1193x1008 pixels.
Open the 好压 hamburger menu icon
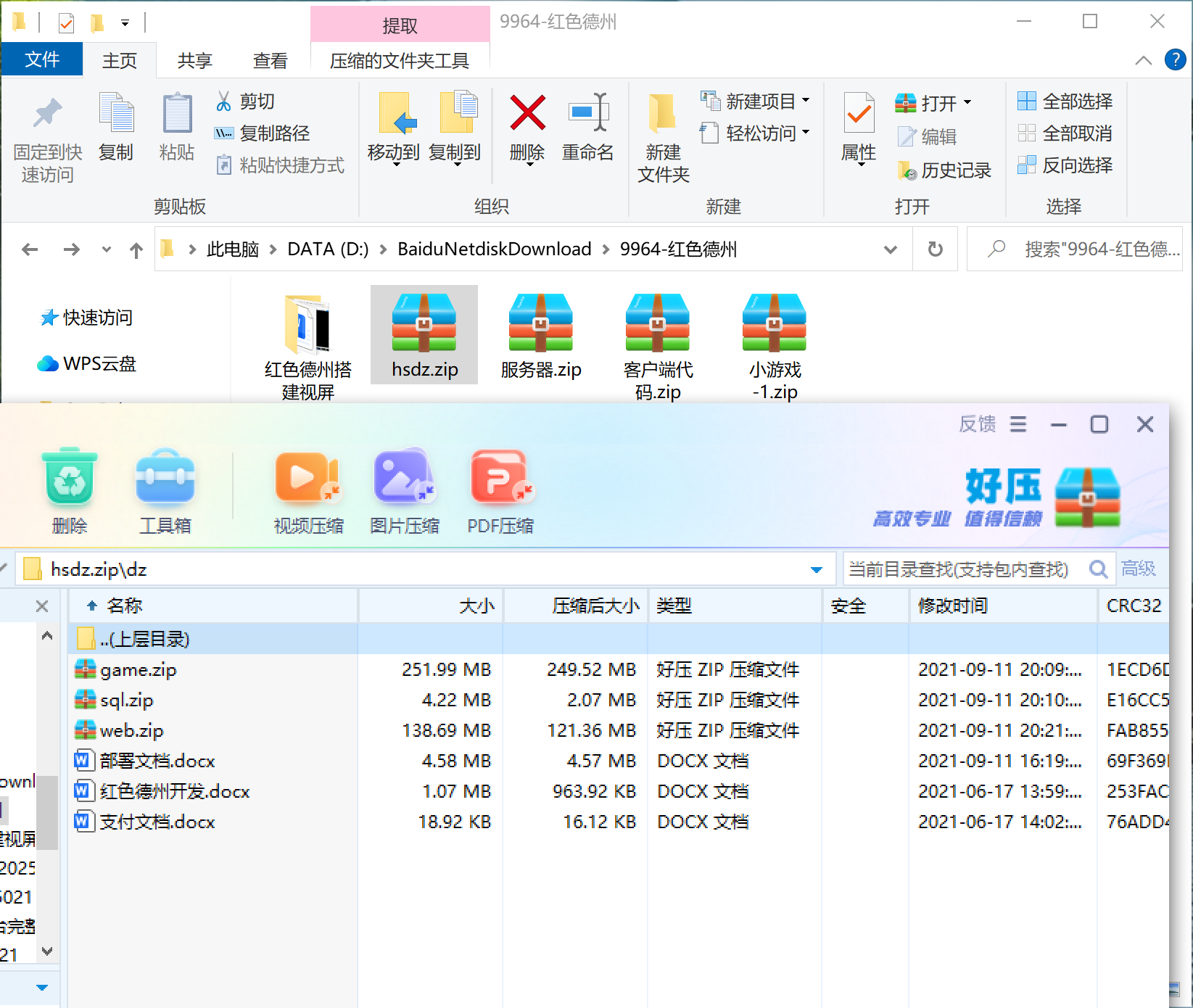pos(1018,424)
